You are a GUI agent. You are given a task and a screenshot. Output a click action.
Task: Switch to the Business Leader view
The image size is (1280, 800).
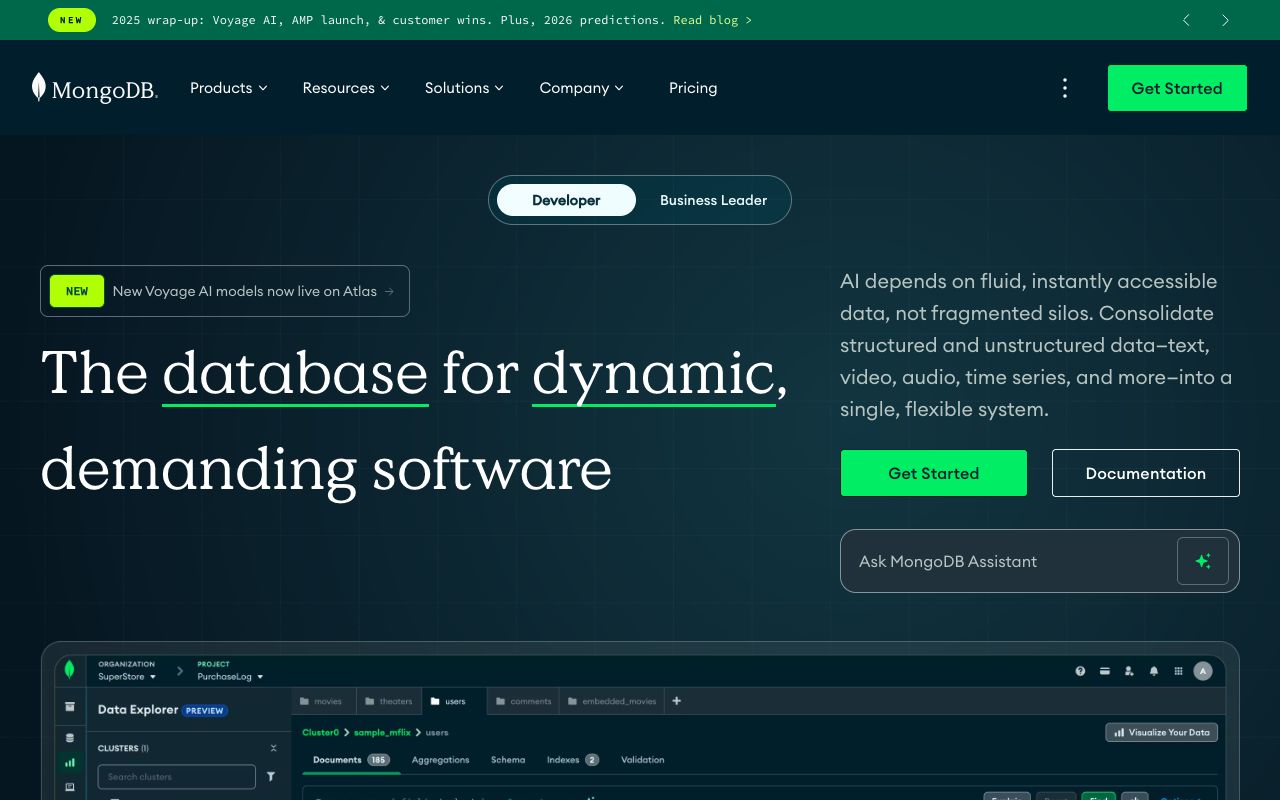pos(713,200)
